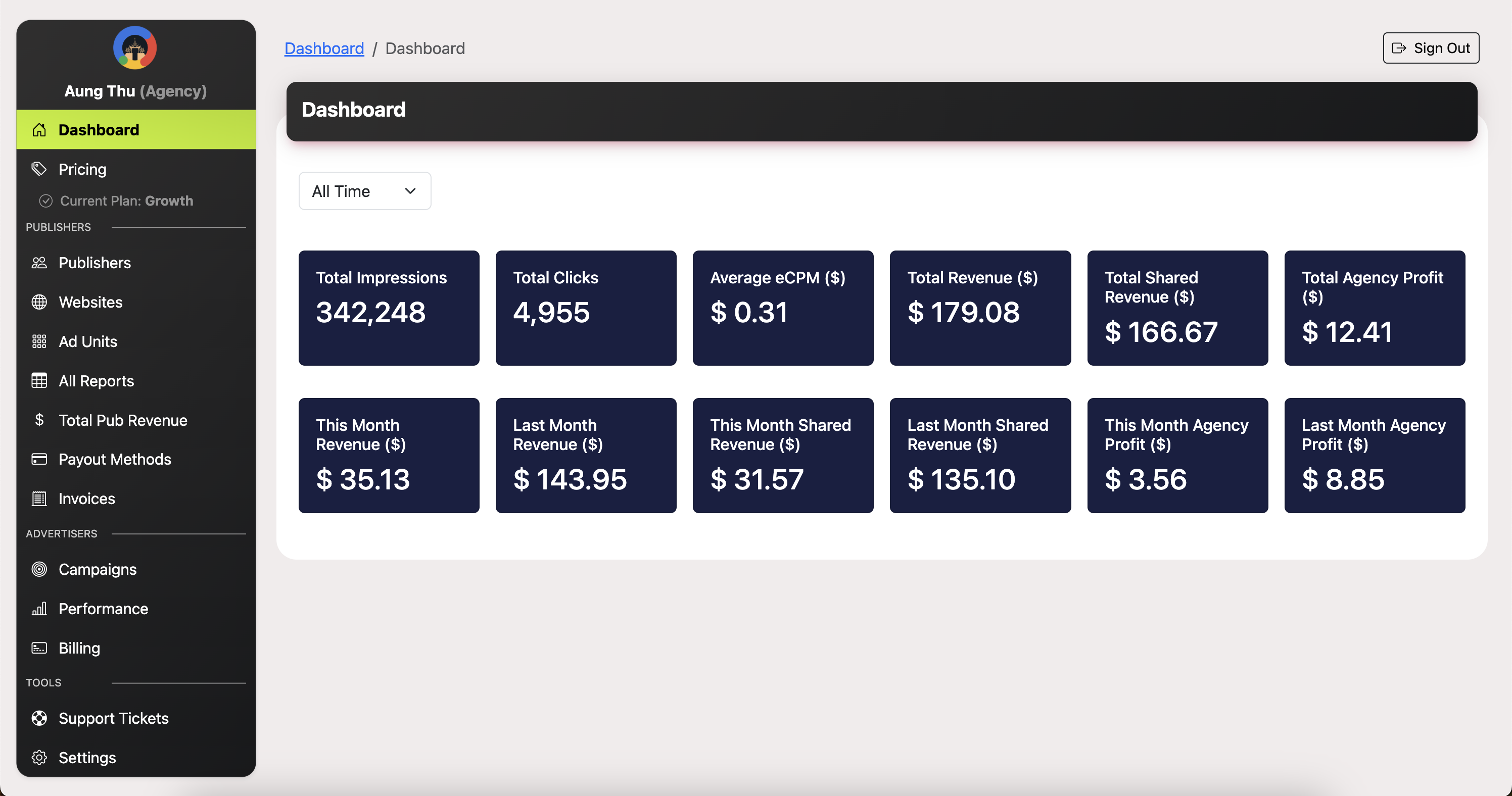The width and height of the screenshot is (1512, 796).
Task: Open Ad Units page
Action: 136,341
